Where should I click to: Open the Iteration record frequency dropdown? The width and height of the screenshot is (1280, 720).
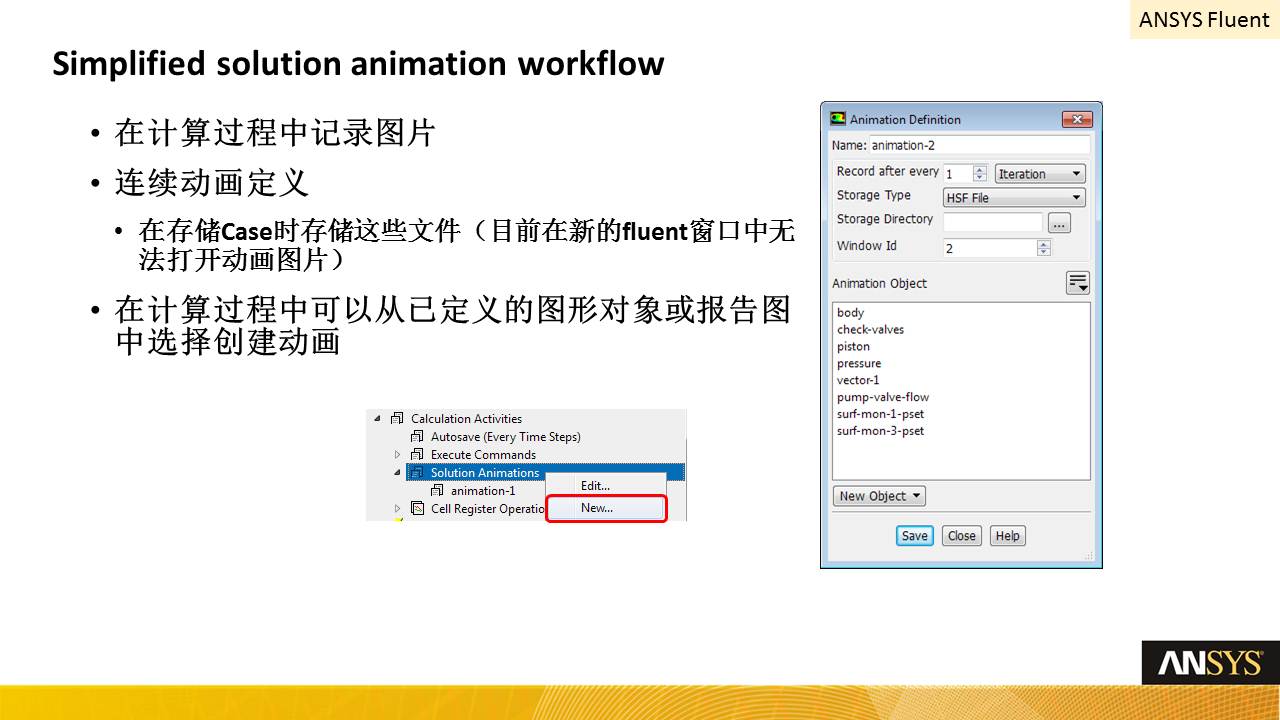pos(1040,174)
